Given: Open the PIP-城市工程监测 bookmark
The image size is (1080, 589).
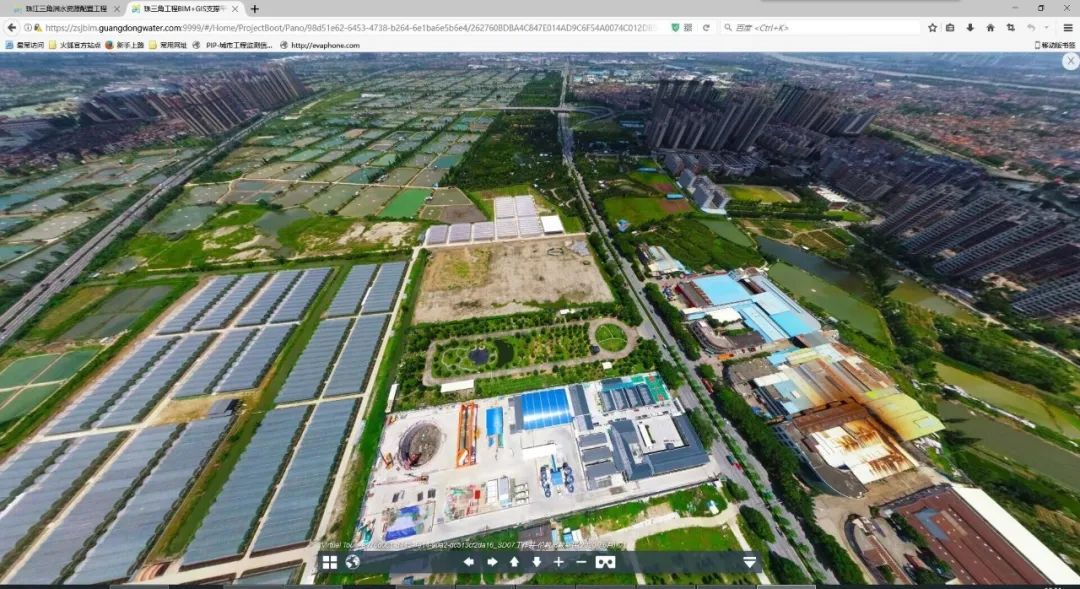Looking at the screenshot, I should [233, 45].
